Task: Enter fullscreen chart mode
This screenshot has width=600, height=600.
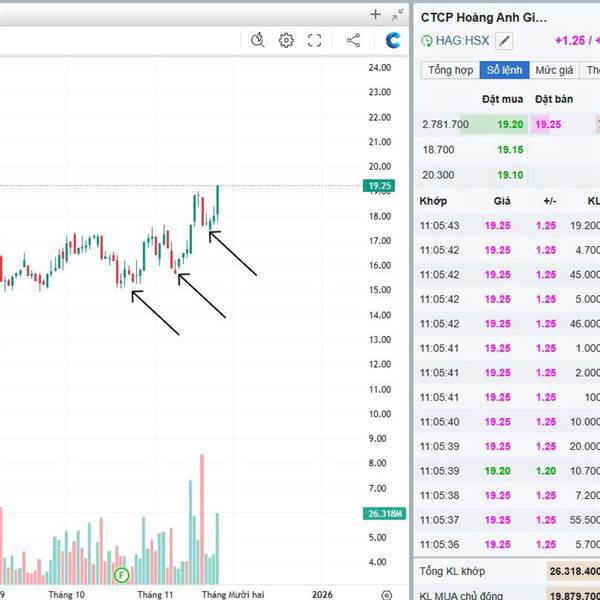Action: (314, 40)
